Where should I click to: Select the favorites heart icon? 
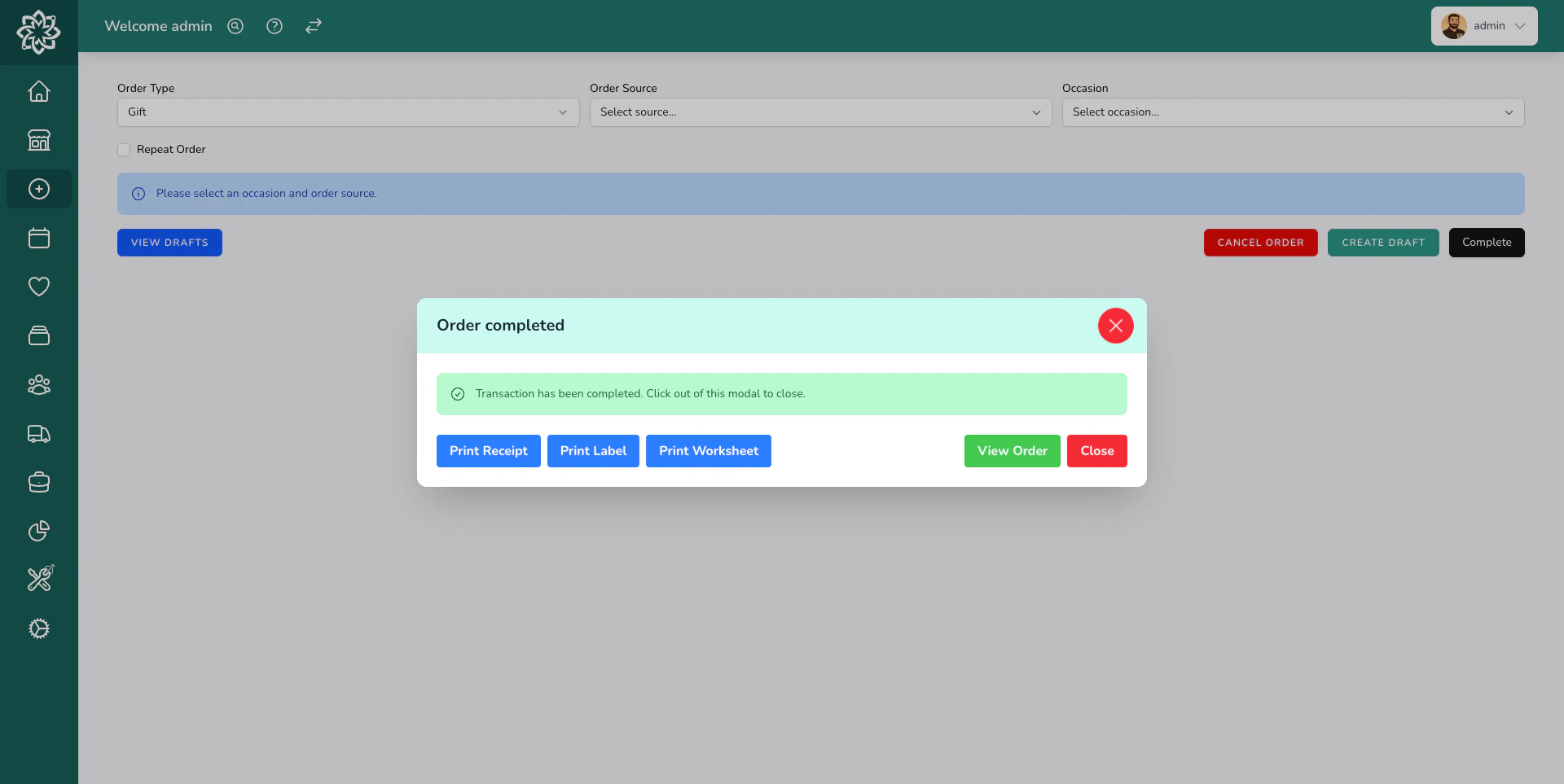(x=38, y=286)
